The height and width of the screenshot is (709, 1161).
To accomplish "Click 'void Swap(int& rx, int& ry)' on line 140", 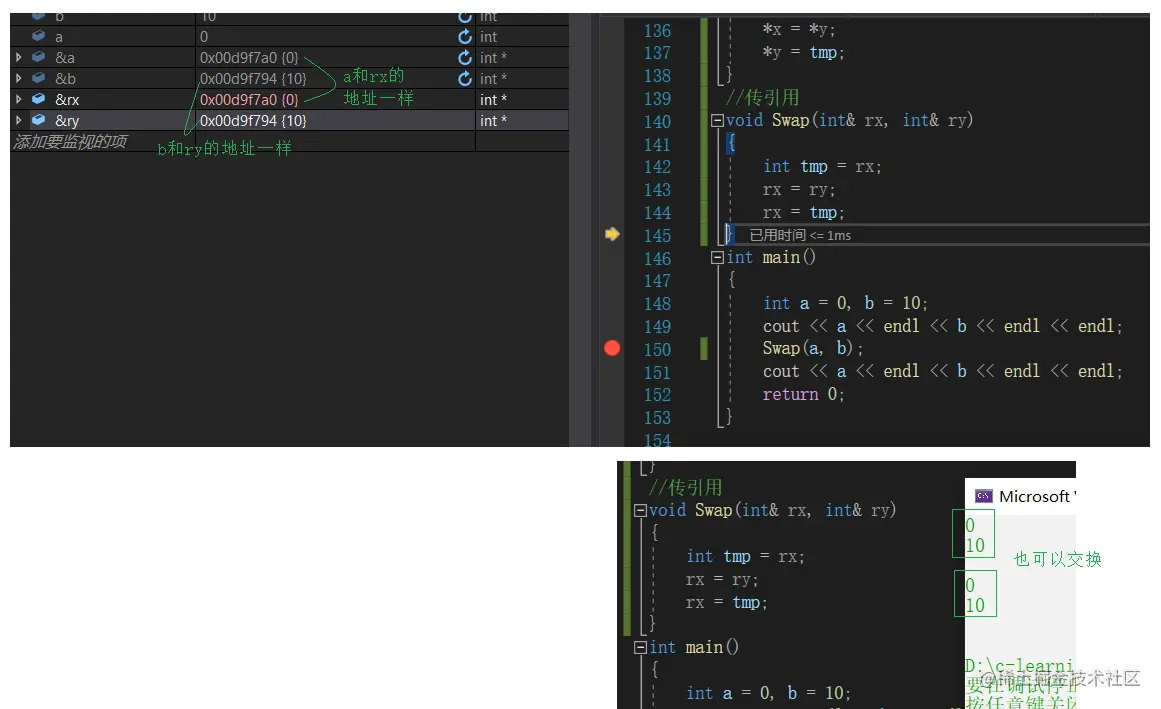I will (x=849, y=120).
